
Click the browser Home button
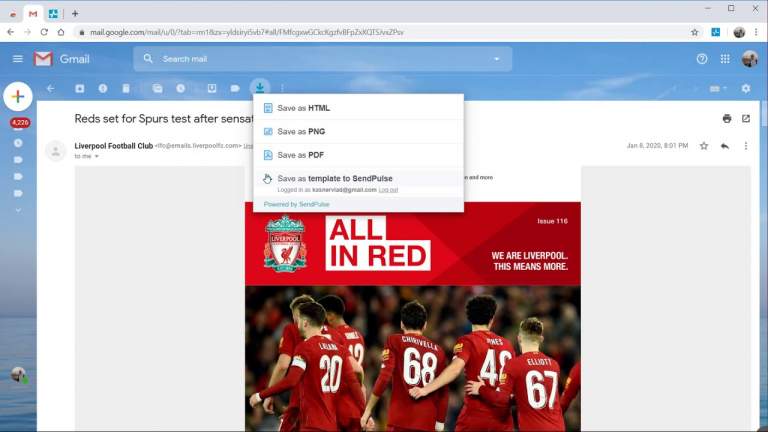click(x=61, y=32)
